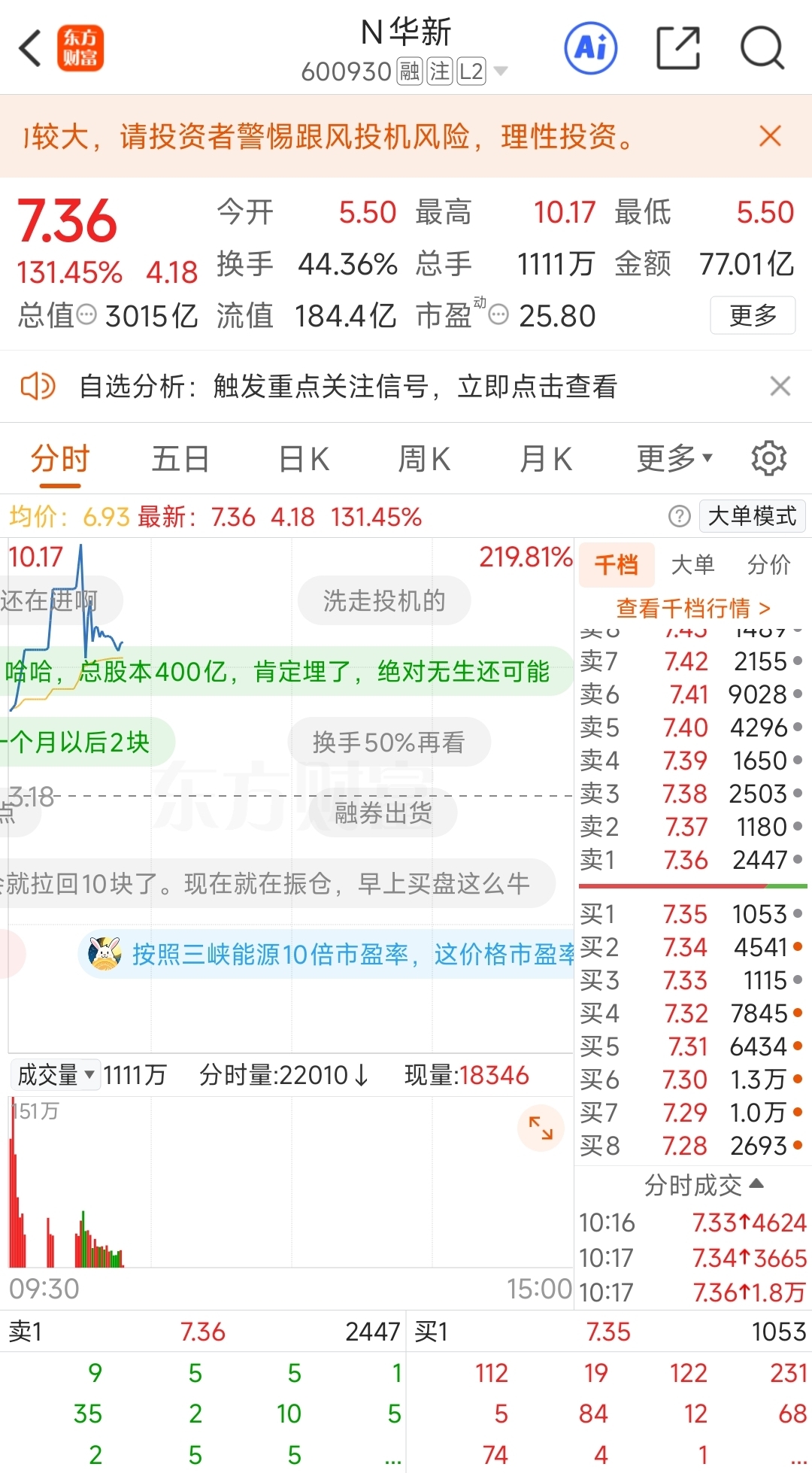Tap the 换手50%再看 comment bubble
The image size is (812, 1473).
point(389,743)
